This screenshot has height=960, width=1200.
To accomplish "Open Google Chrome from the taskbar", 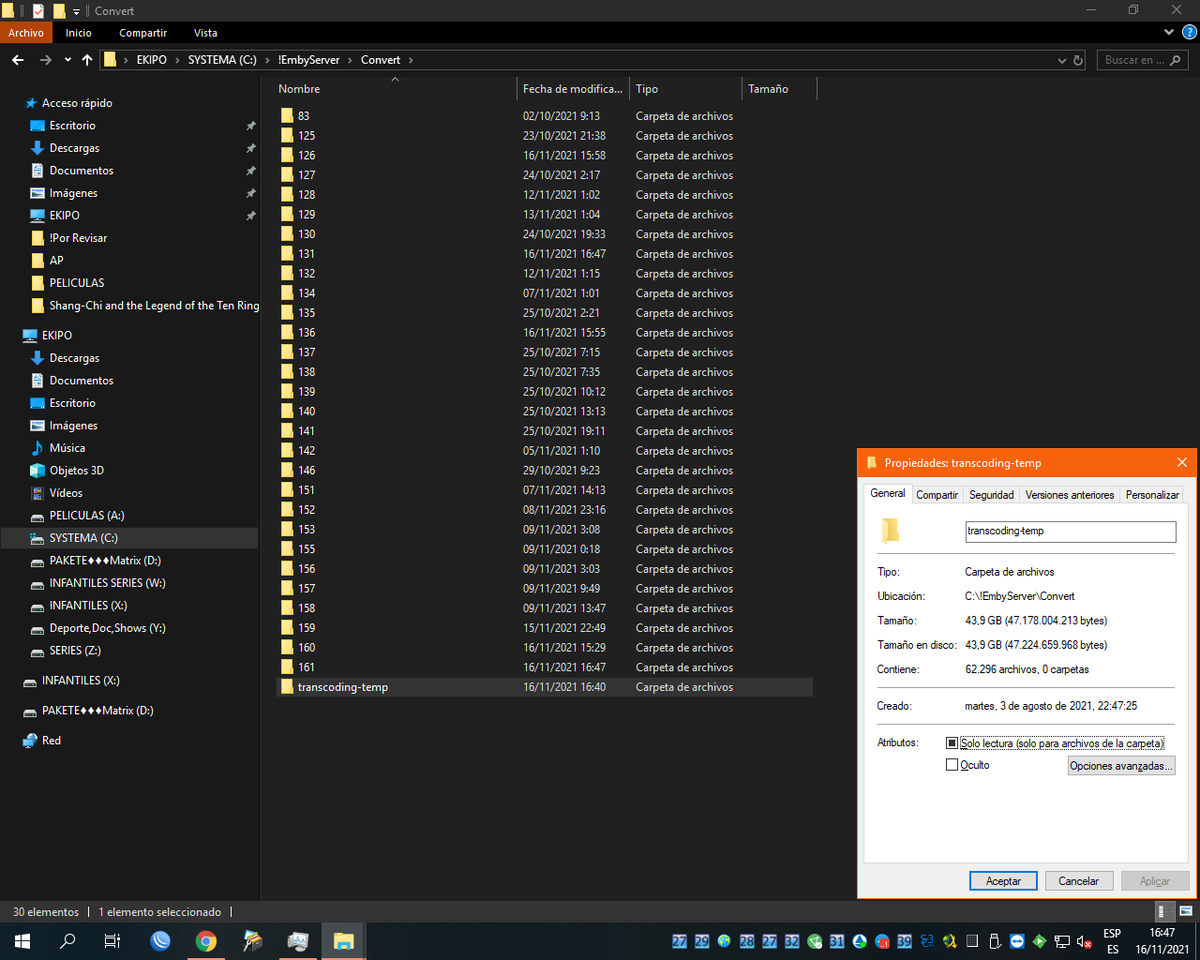I will tap(206, 941).
